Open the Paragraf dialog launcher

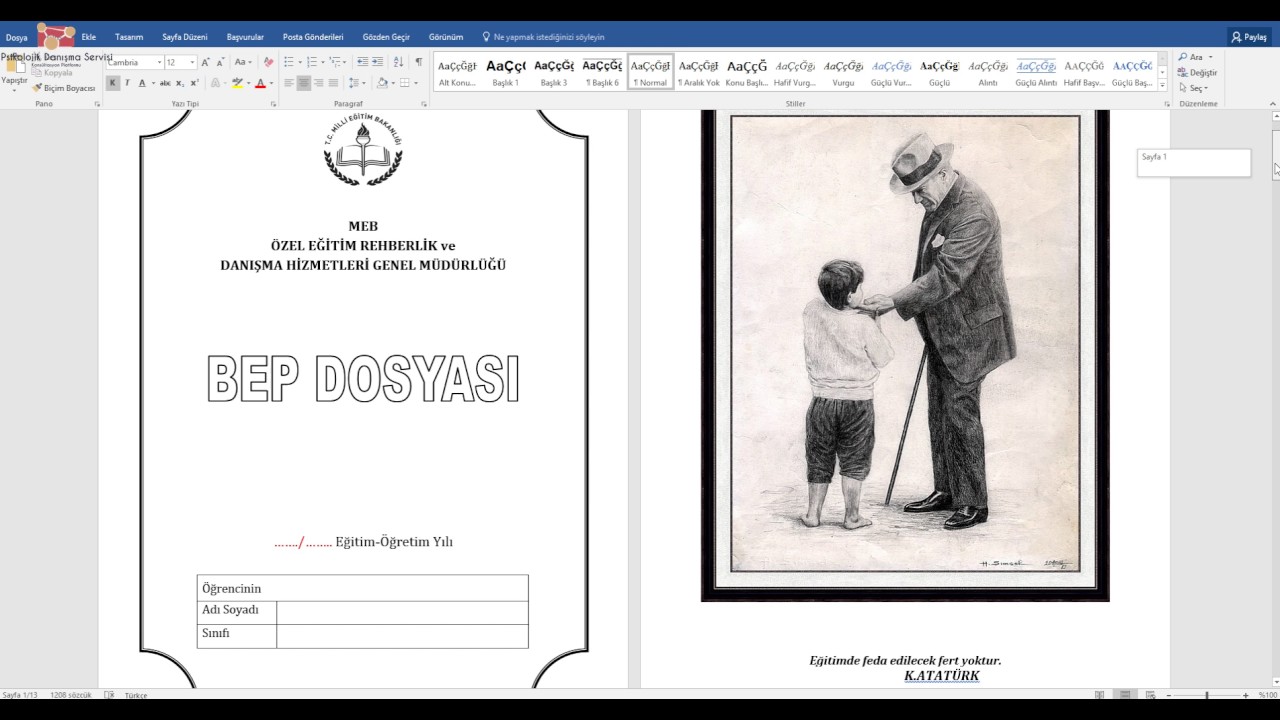[424, 104]
